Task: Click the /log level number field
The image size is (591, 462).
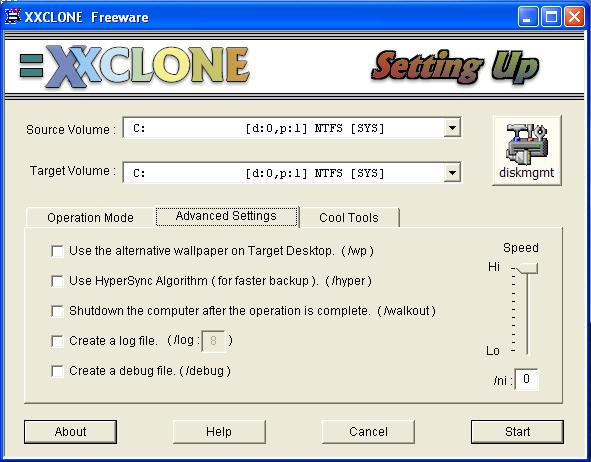Action: (214, 341)
